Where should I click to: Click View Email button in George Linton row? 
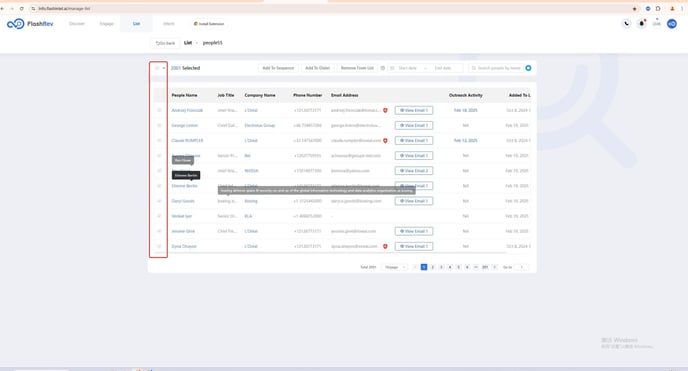coord(414,125)
